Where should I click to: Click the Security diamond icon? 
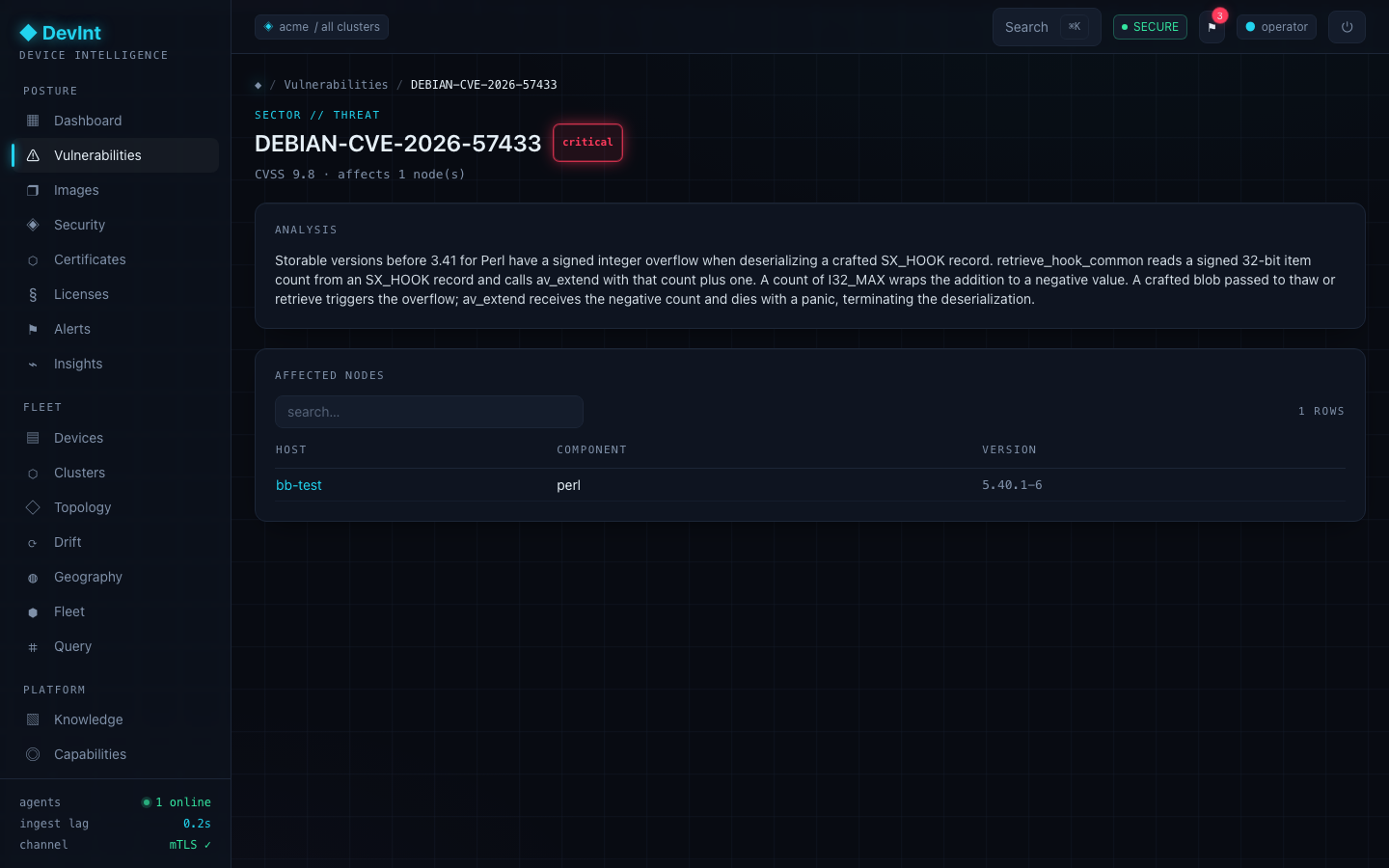click(33, 225)
